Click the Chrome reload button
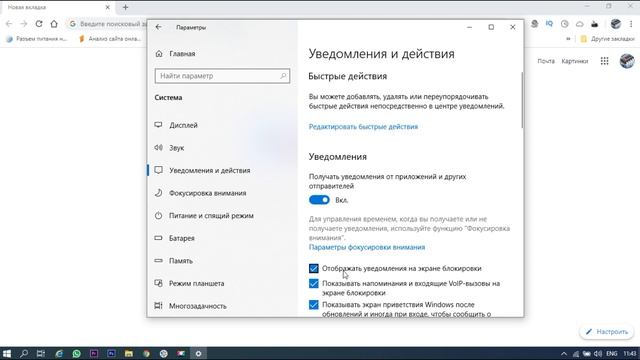 pyautogui.click(x=39, y=24)
